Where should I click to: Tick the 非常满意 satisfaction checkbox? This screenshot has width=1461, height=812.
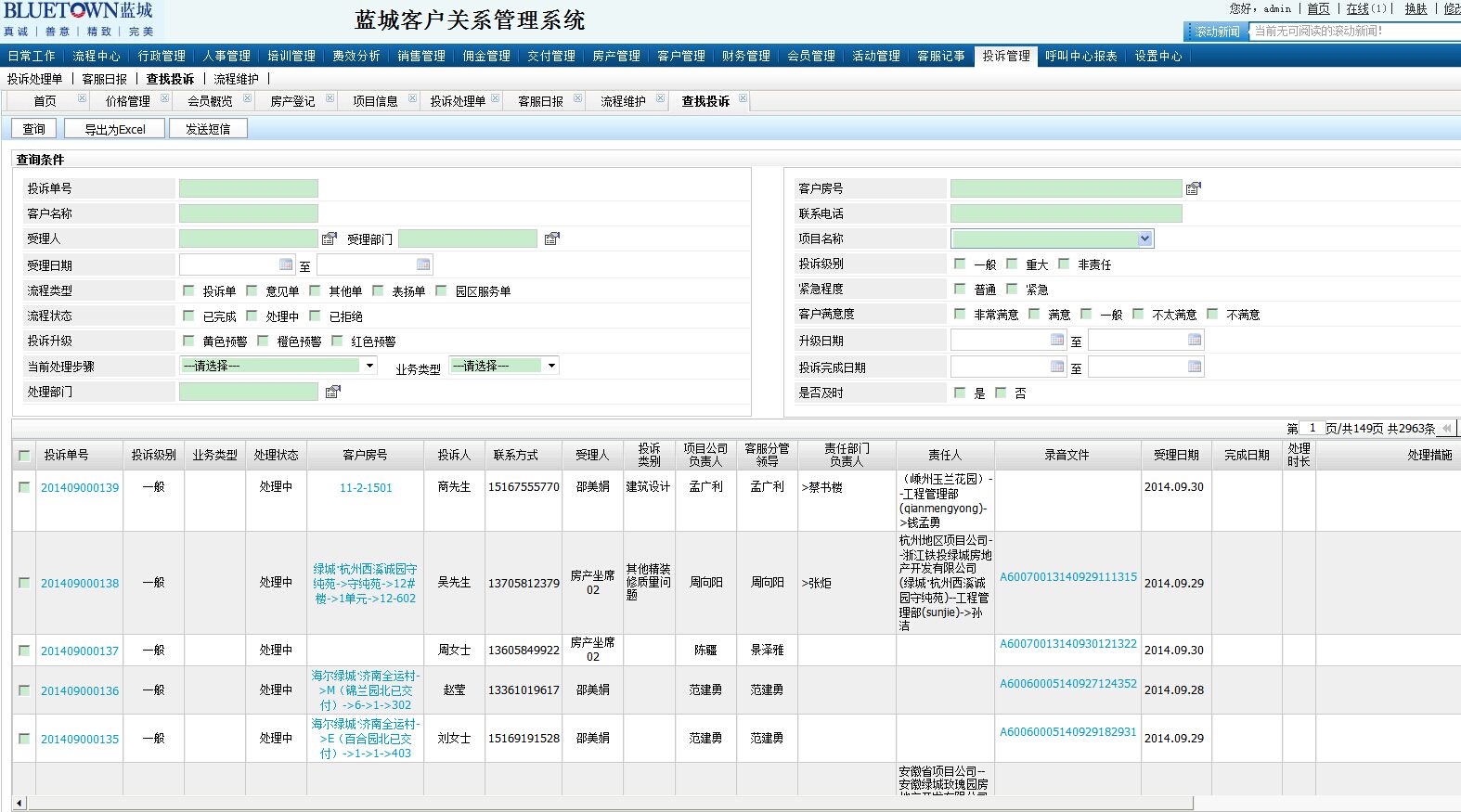point(960,314)
